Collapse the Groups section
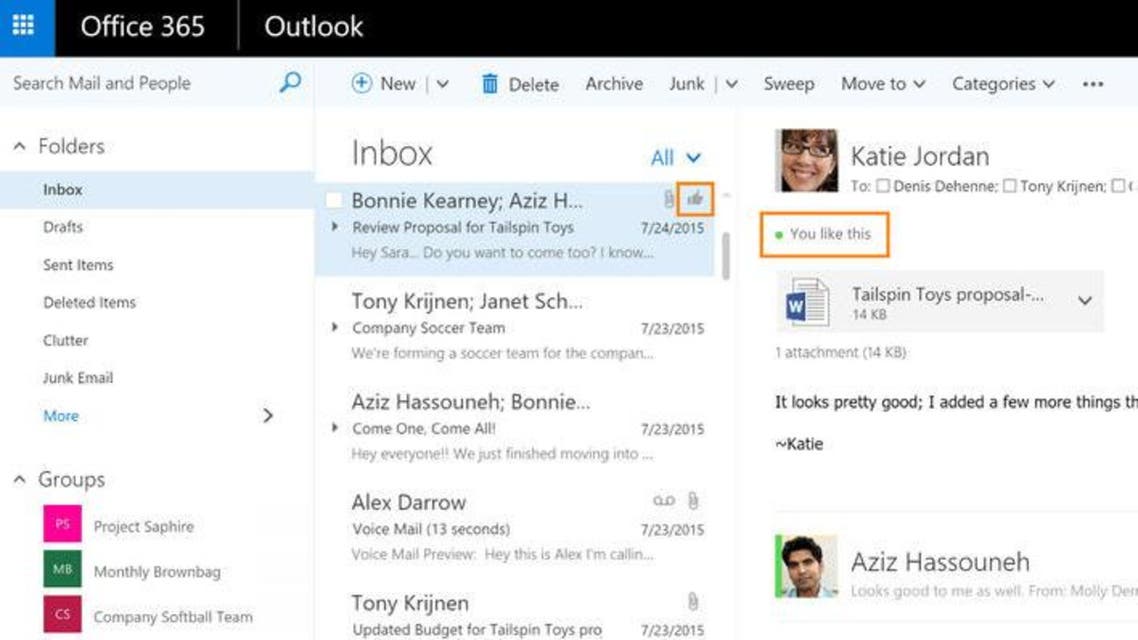The width and height of the screenshot is (1138, 640). 20,480
